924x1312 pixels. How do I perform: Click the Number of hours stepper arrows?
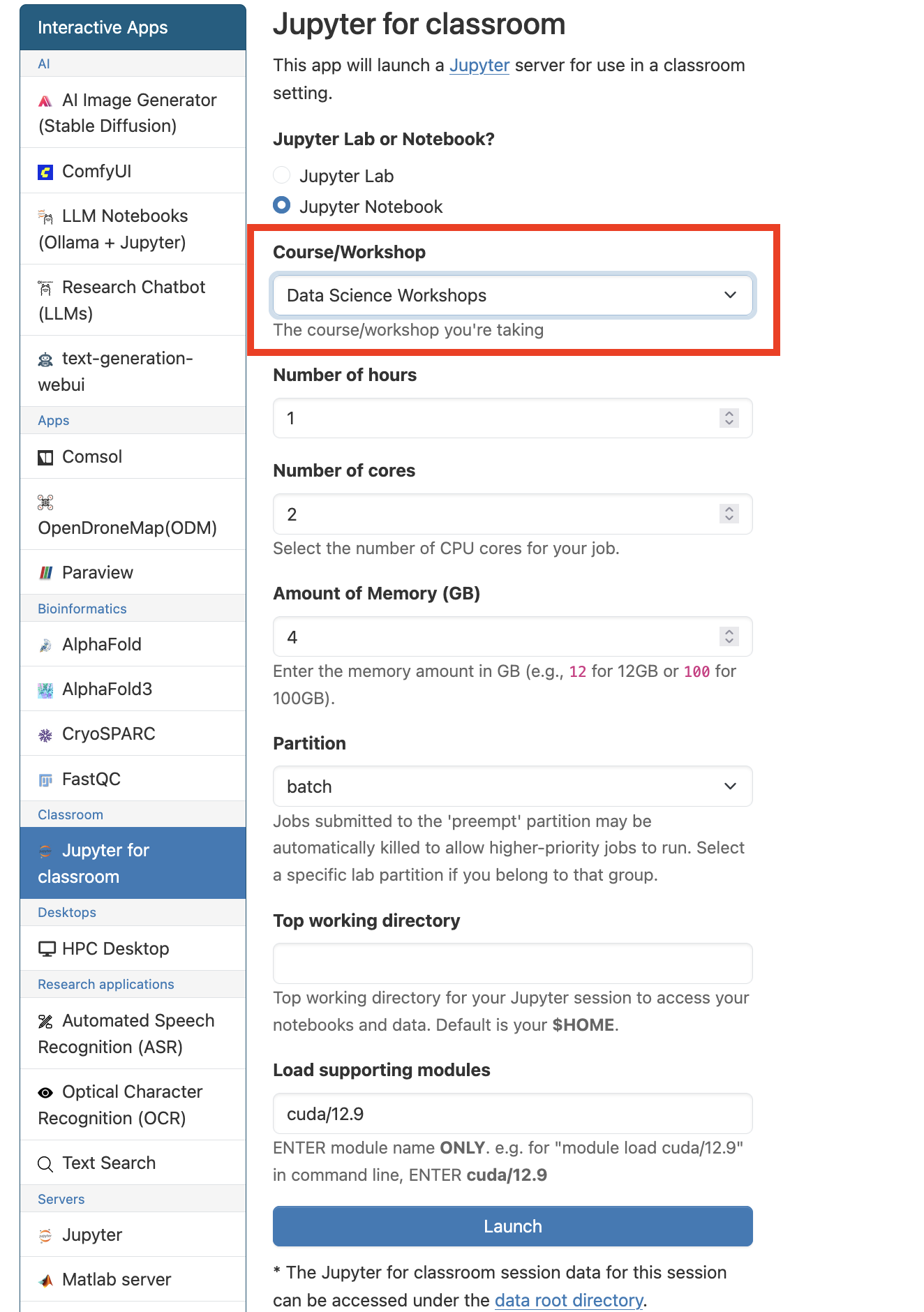click(x=729, y=418)
